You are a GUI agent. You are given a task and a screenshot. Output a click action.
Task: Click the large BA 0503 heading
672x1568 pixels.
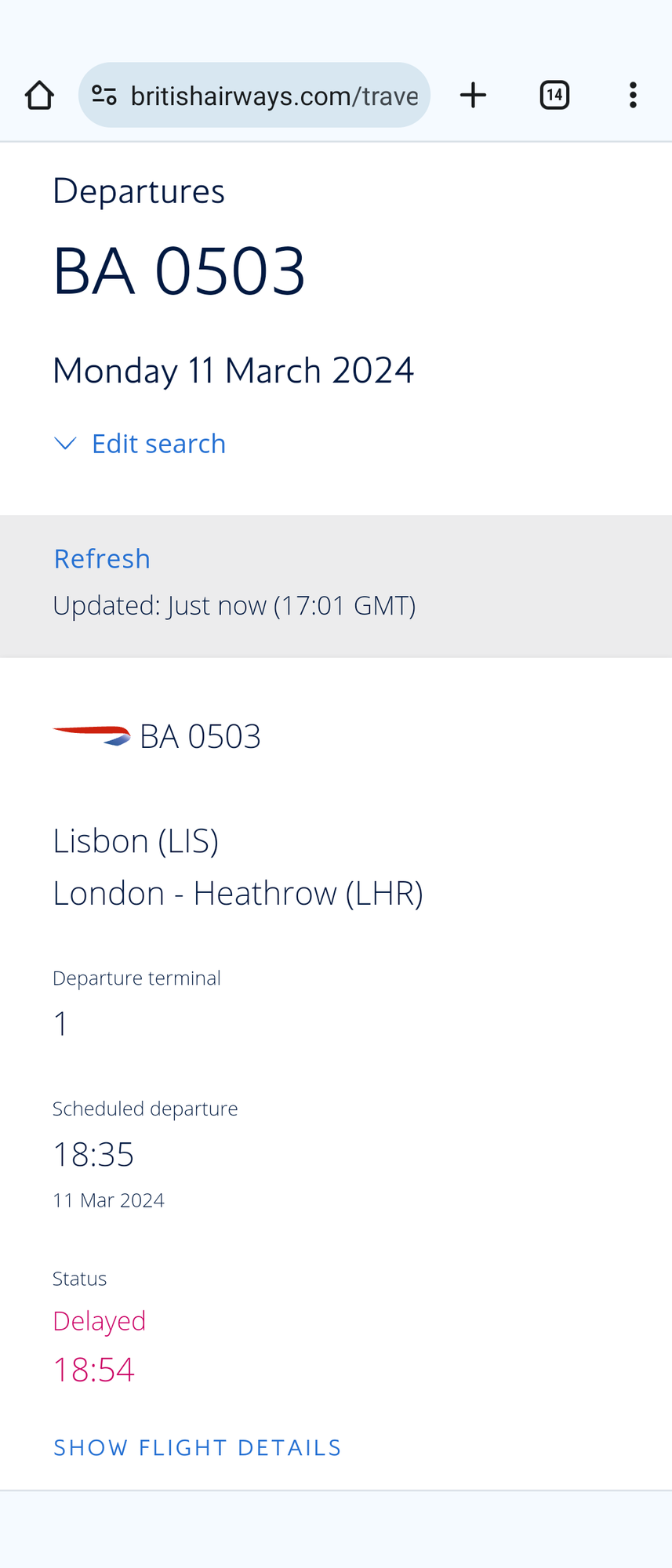point(179,270)
